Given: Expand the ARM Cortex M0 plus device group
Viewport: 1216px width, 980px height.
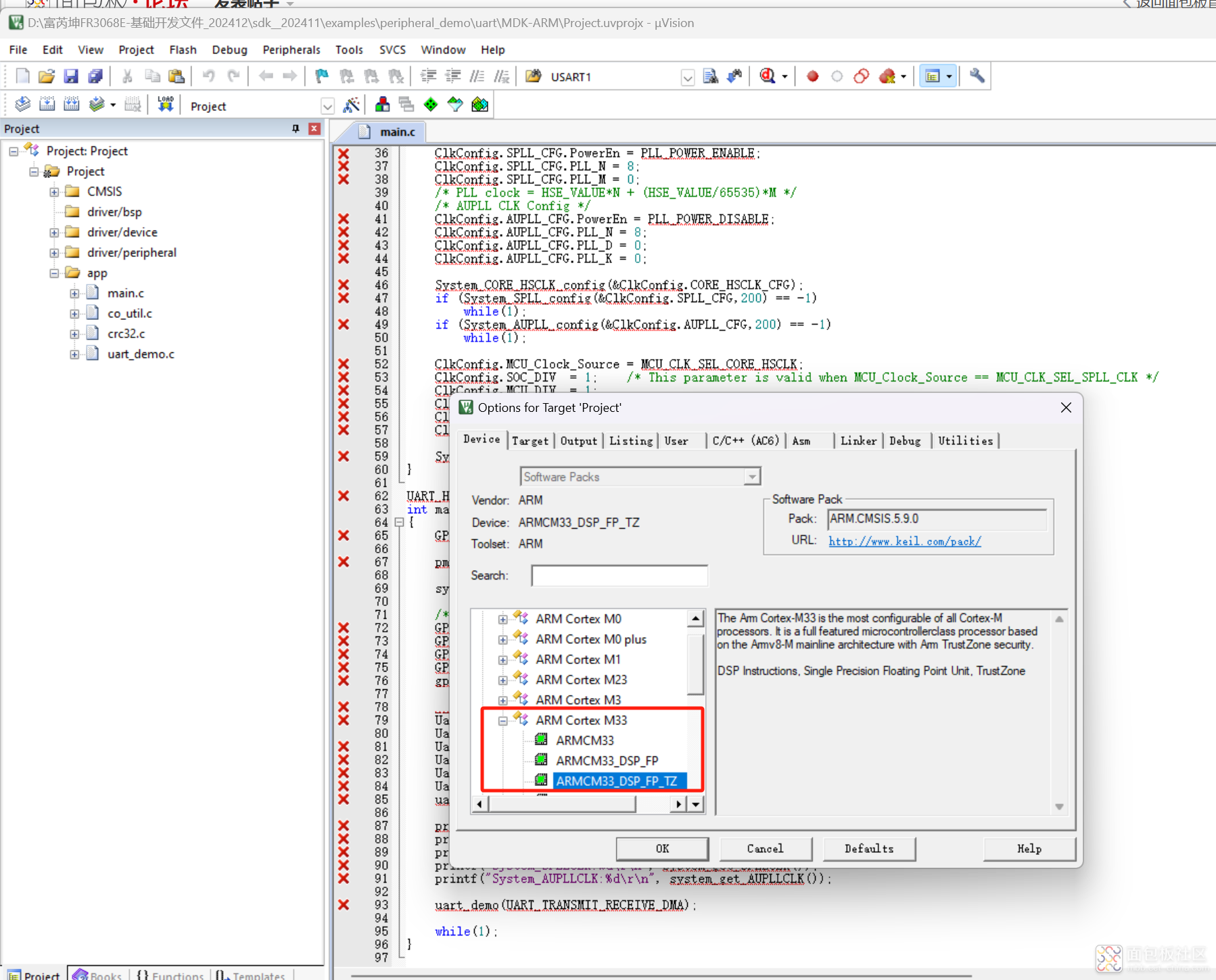Looking at the screenshot, I should pos(502,639).
